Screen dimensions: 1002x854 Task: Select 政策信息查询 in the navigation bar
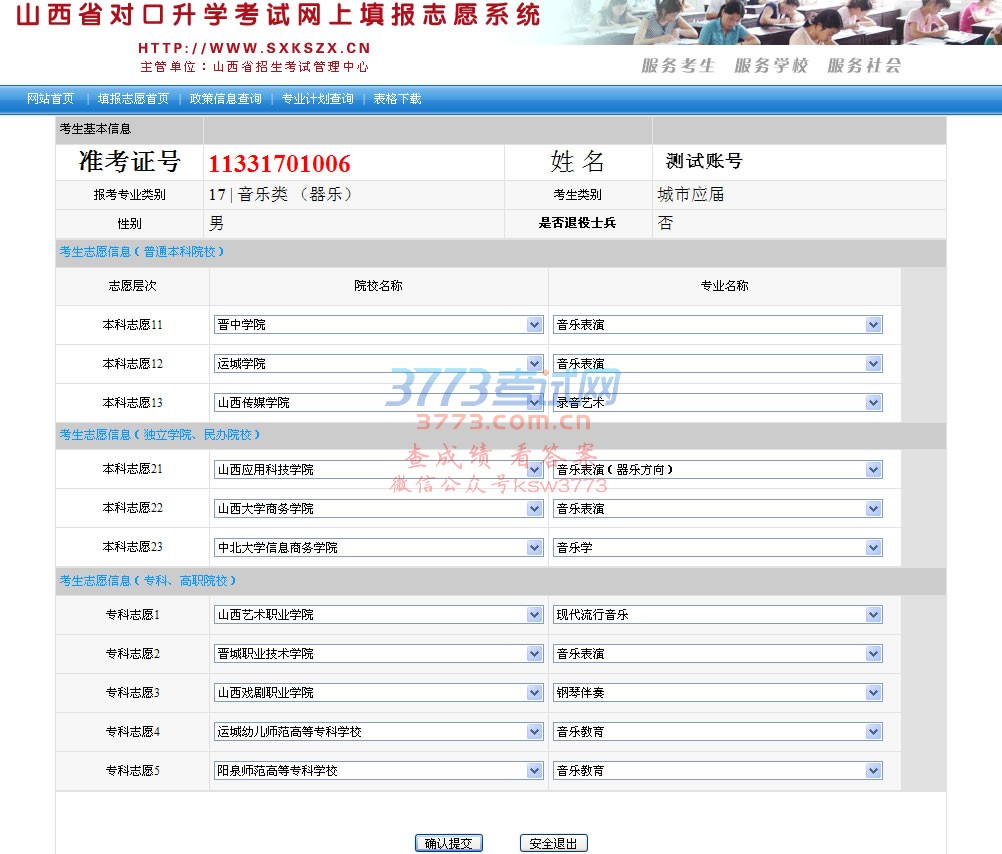click(x=225, y=99)
